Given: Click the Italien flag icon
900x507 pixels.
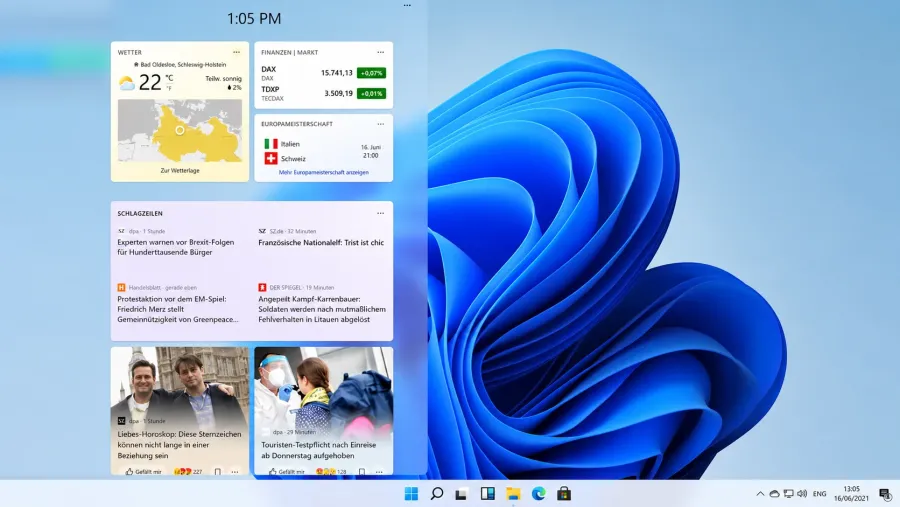Looking at the screenshot, I should coord(271,144).
